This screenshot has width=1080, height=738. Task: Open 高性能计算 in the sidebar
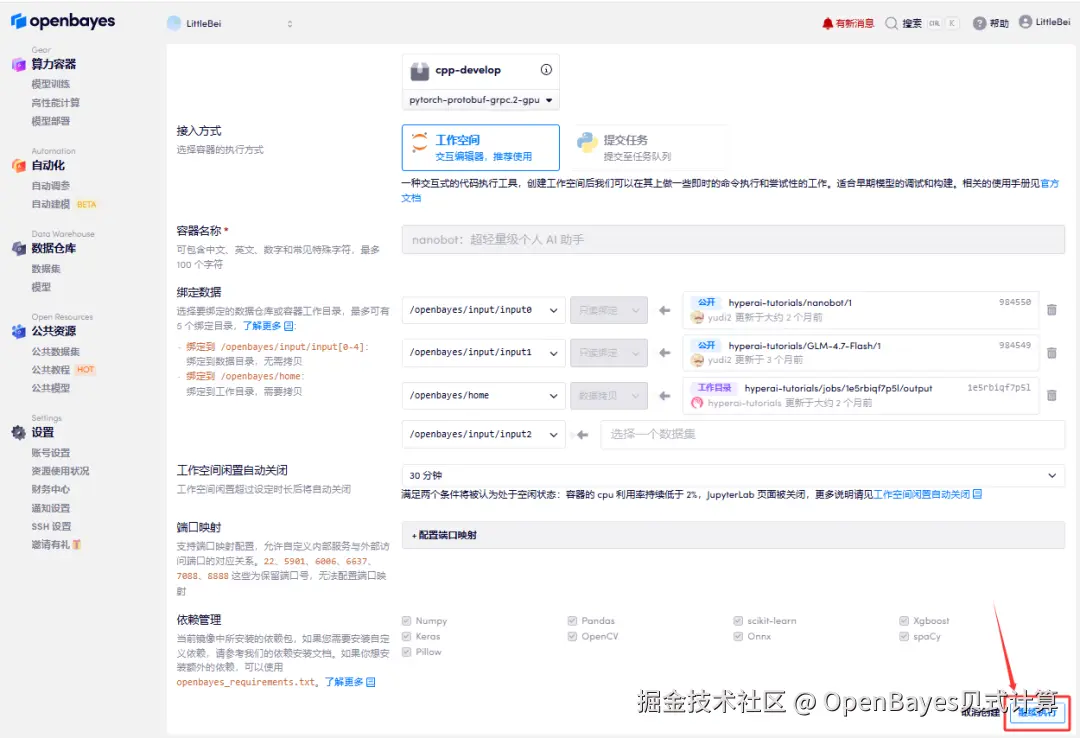point(55,103)
